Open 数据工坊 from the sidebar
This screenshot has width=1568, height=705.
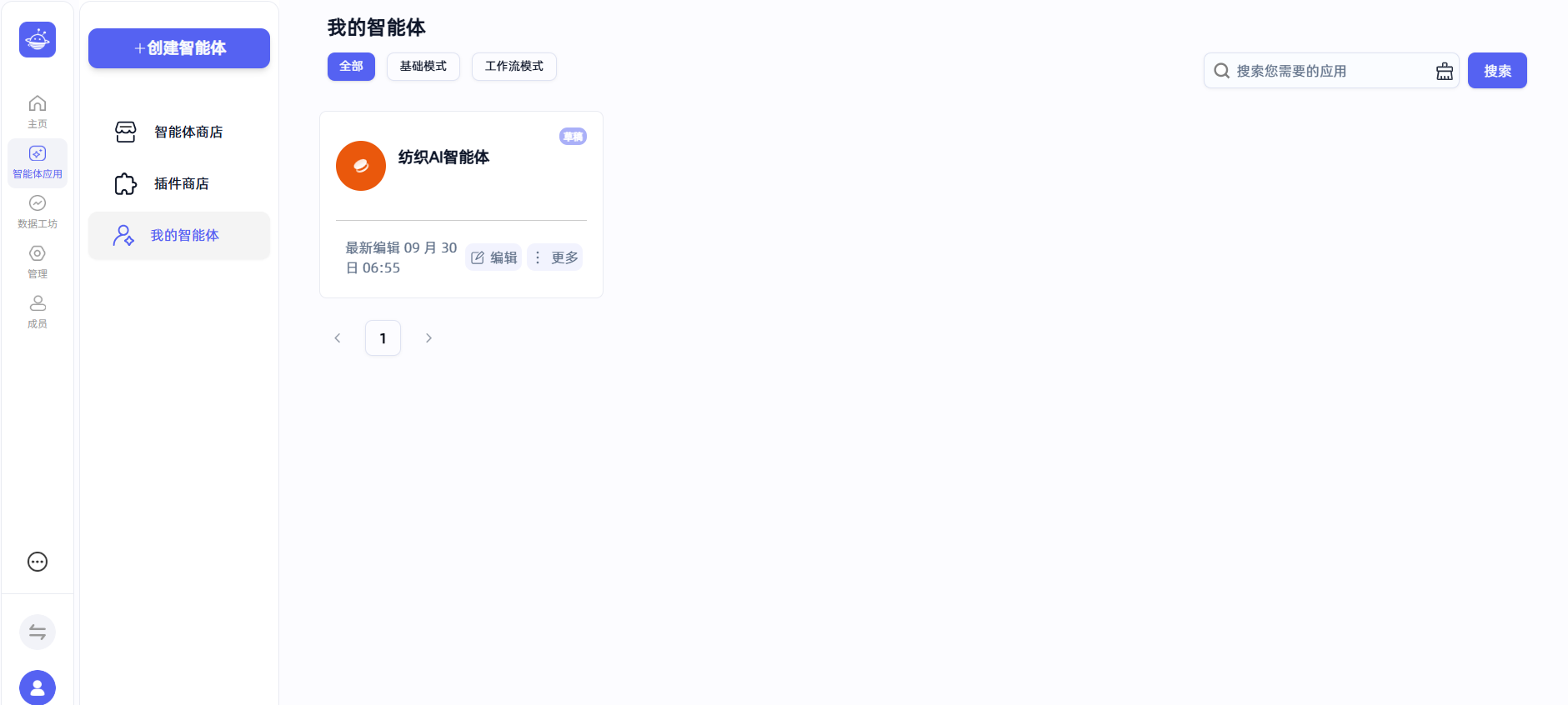pyautogui.click(x=38, y=212)
